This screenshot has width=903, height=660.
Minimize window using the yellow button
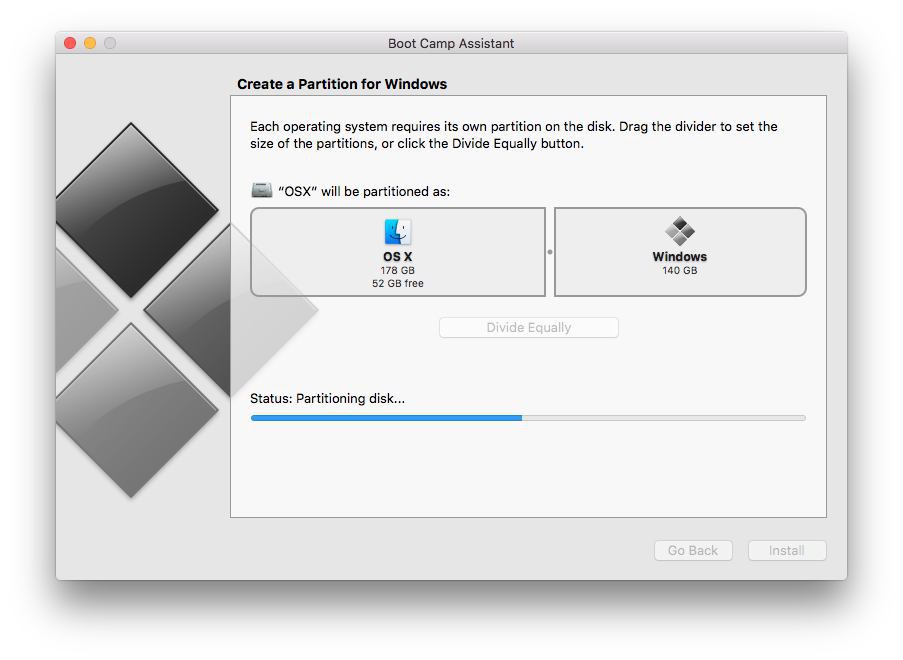90,43
